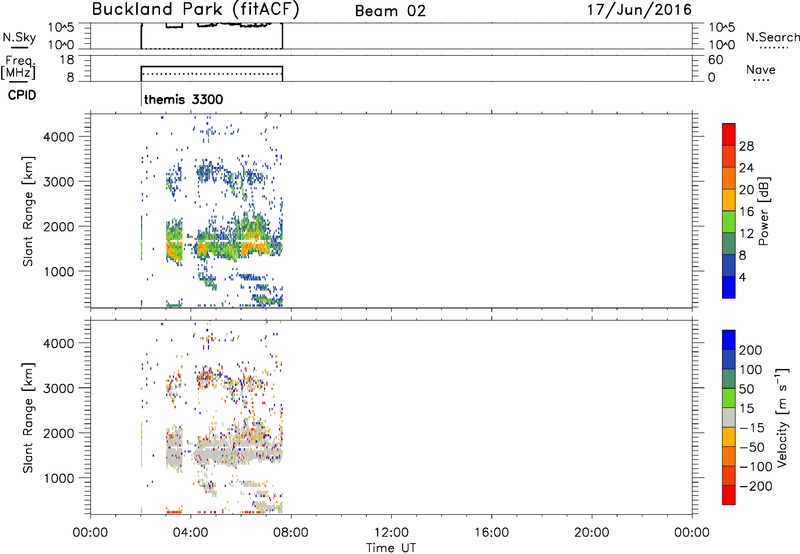Screen dimensions: 800x554
Task: Click the blue bottom segment of Power colorbar
Action: pyautogui.click(x=729, y=287)
